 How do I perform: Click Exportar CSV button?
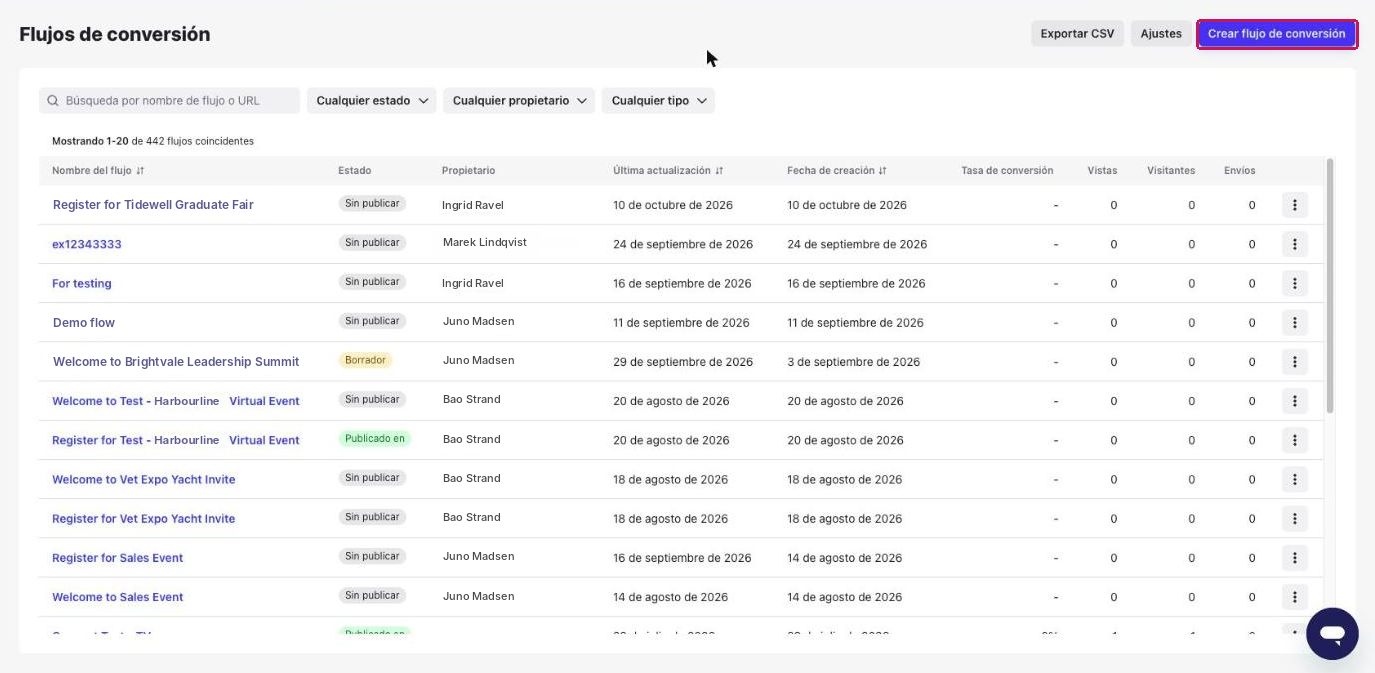[1077, 34]
